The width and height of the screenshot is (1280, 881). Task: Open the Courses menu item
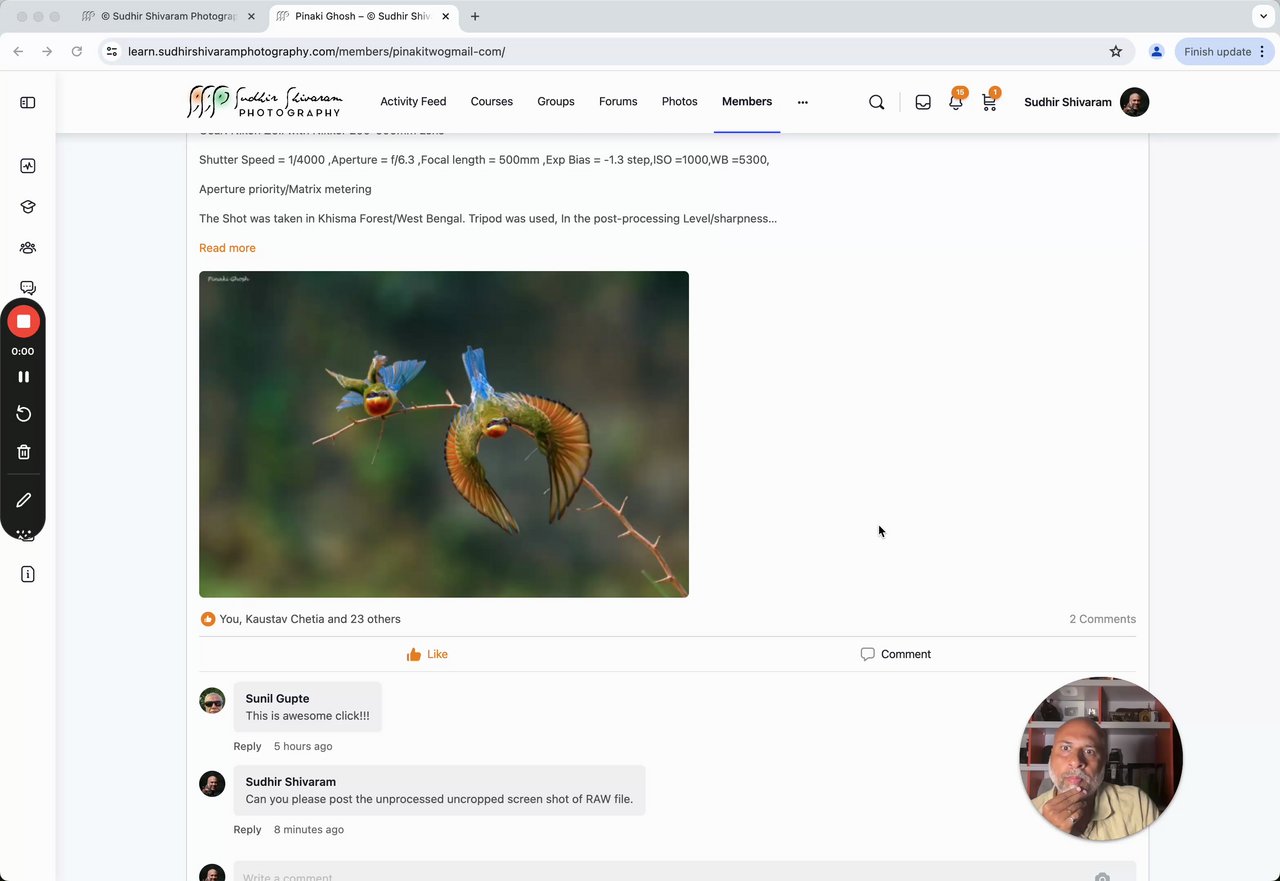click(x=492, y=102)
